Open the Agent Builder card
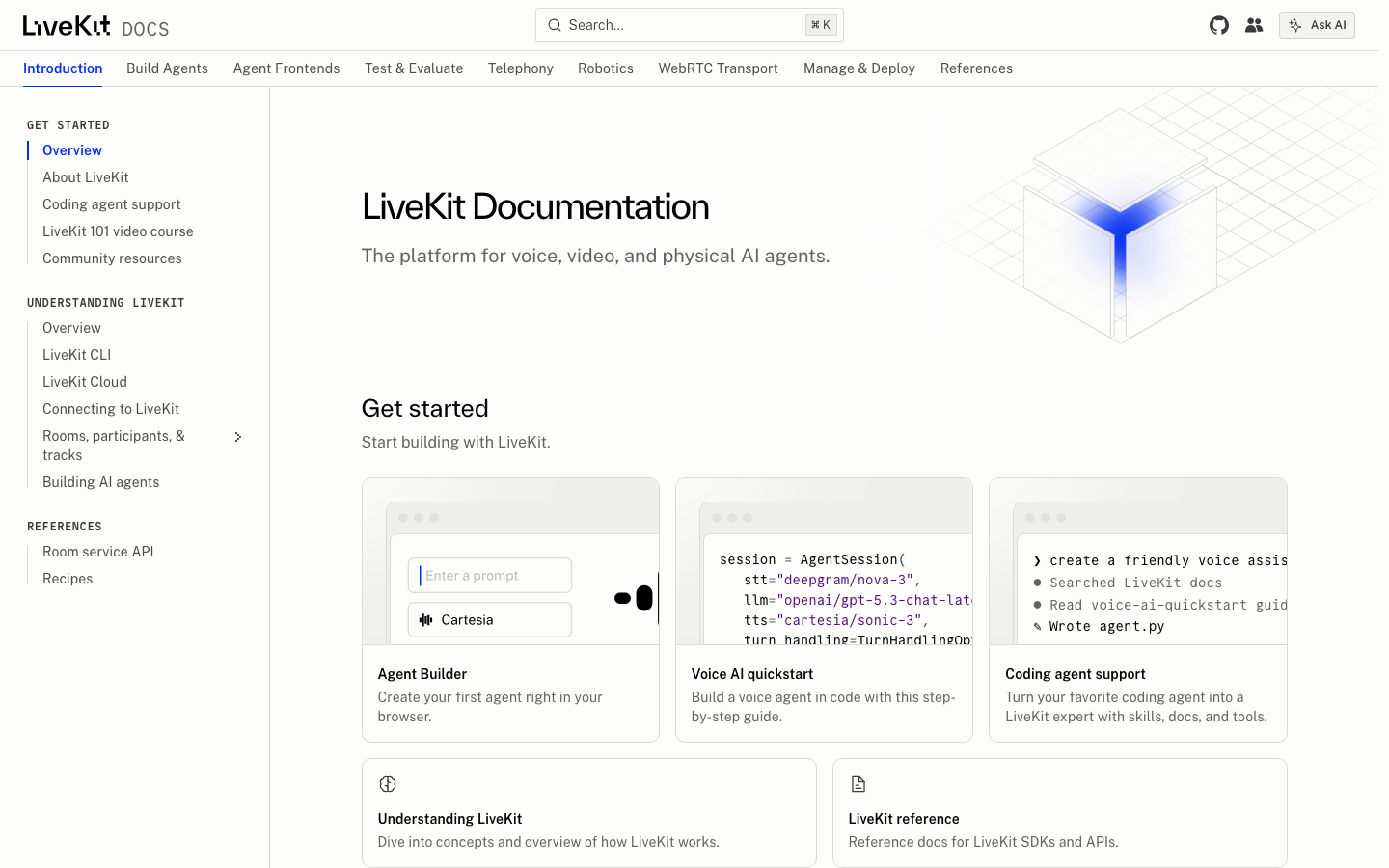The image size is (1389, 868). (x=510, y=610)
